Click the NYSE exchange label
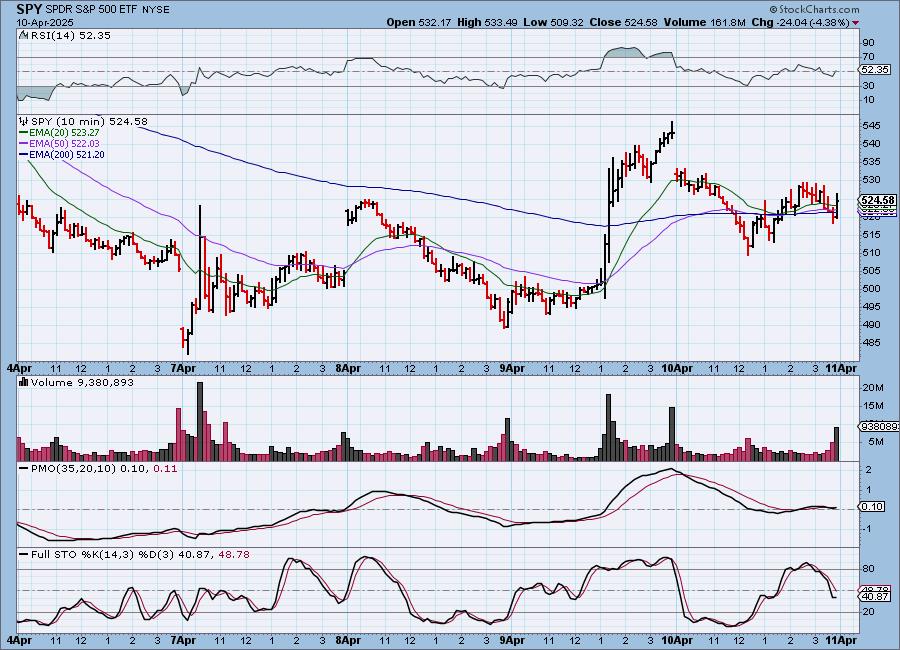 (156, 10)
